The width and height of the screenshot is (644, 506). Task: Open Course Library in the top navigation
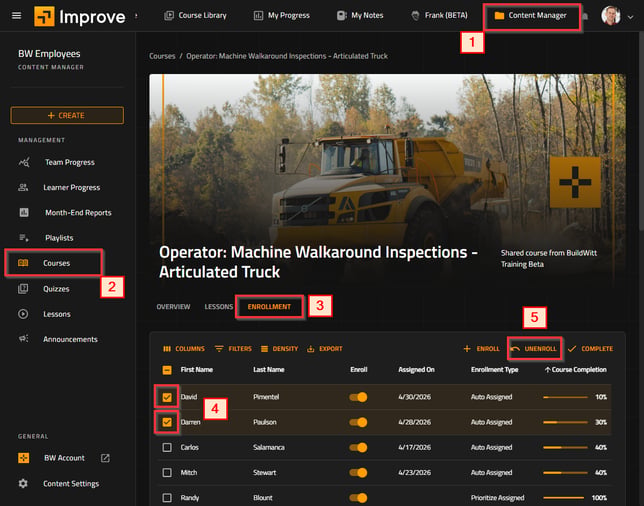[195, 16]
